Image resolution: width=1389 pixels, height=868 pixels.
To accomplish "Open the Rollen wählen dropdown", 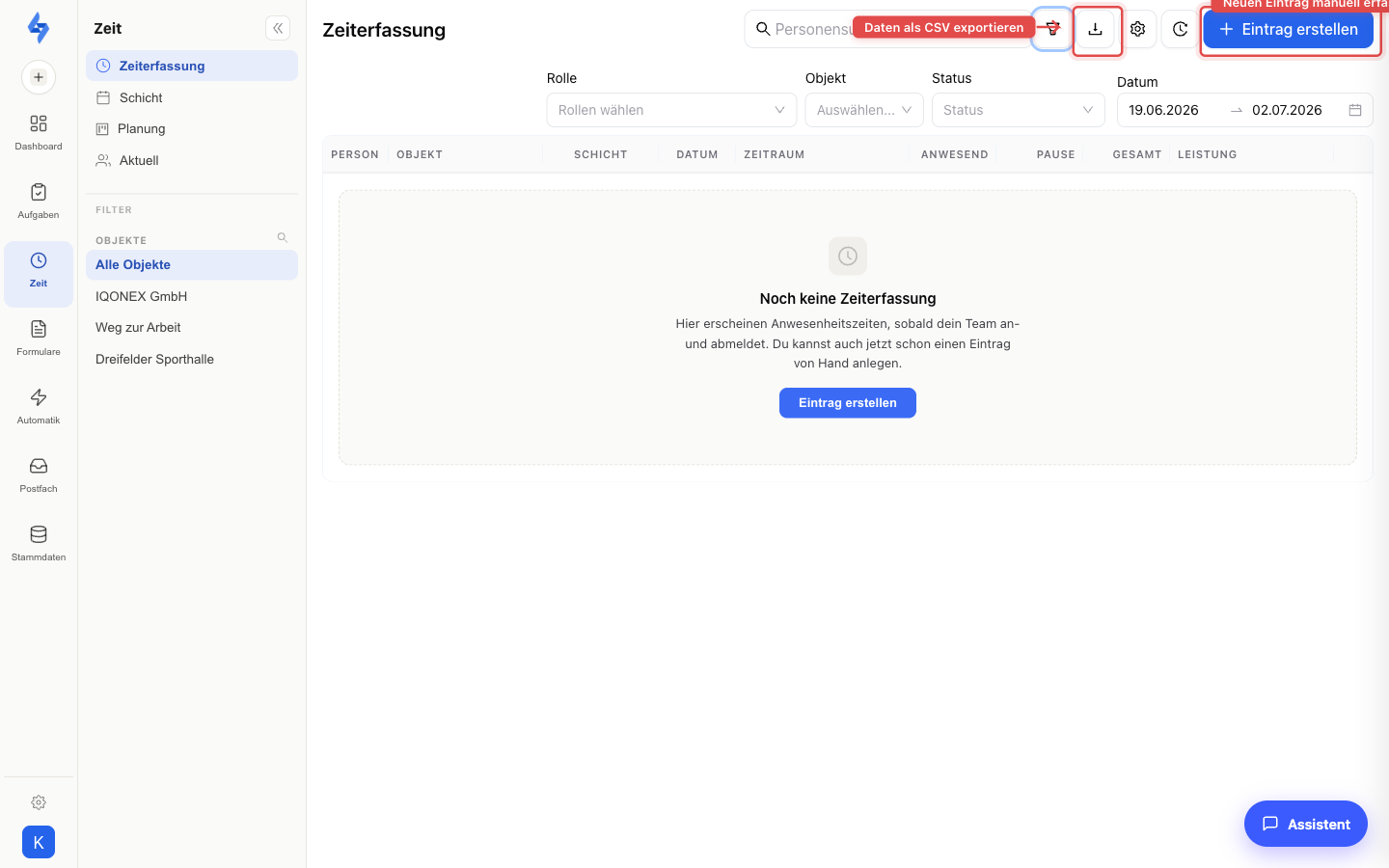I will 671,110.
